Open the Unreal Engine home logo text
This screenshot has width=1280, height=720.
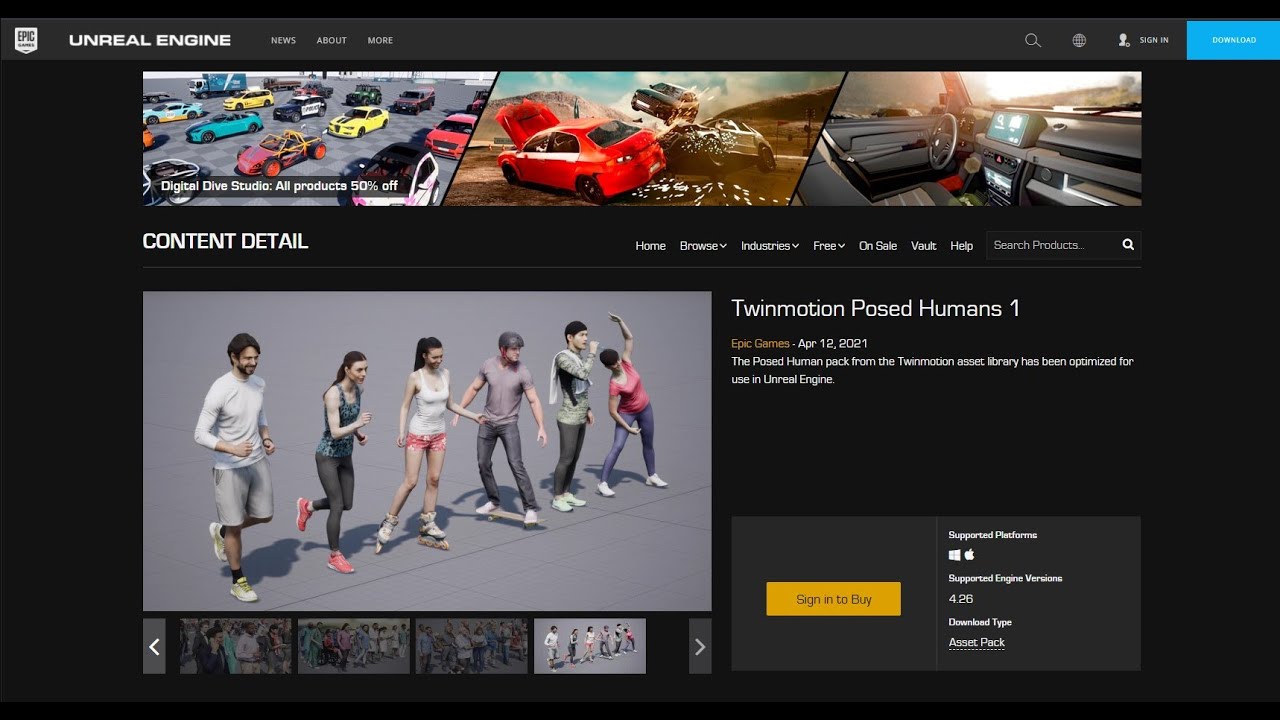coord(150,40)
